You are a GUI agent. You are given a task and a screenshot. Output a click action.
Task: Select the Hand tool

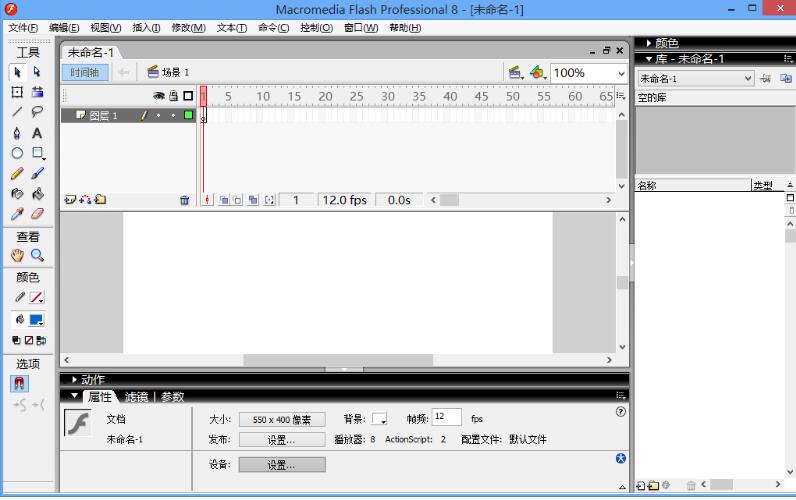tap(17, 256)
